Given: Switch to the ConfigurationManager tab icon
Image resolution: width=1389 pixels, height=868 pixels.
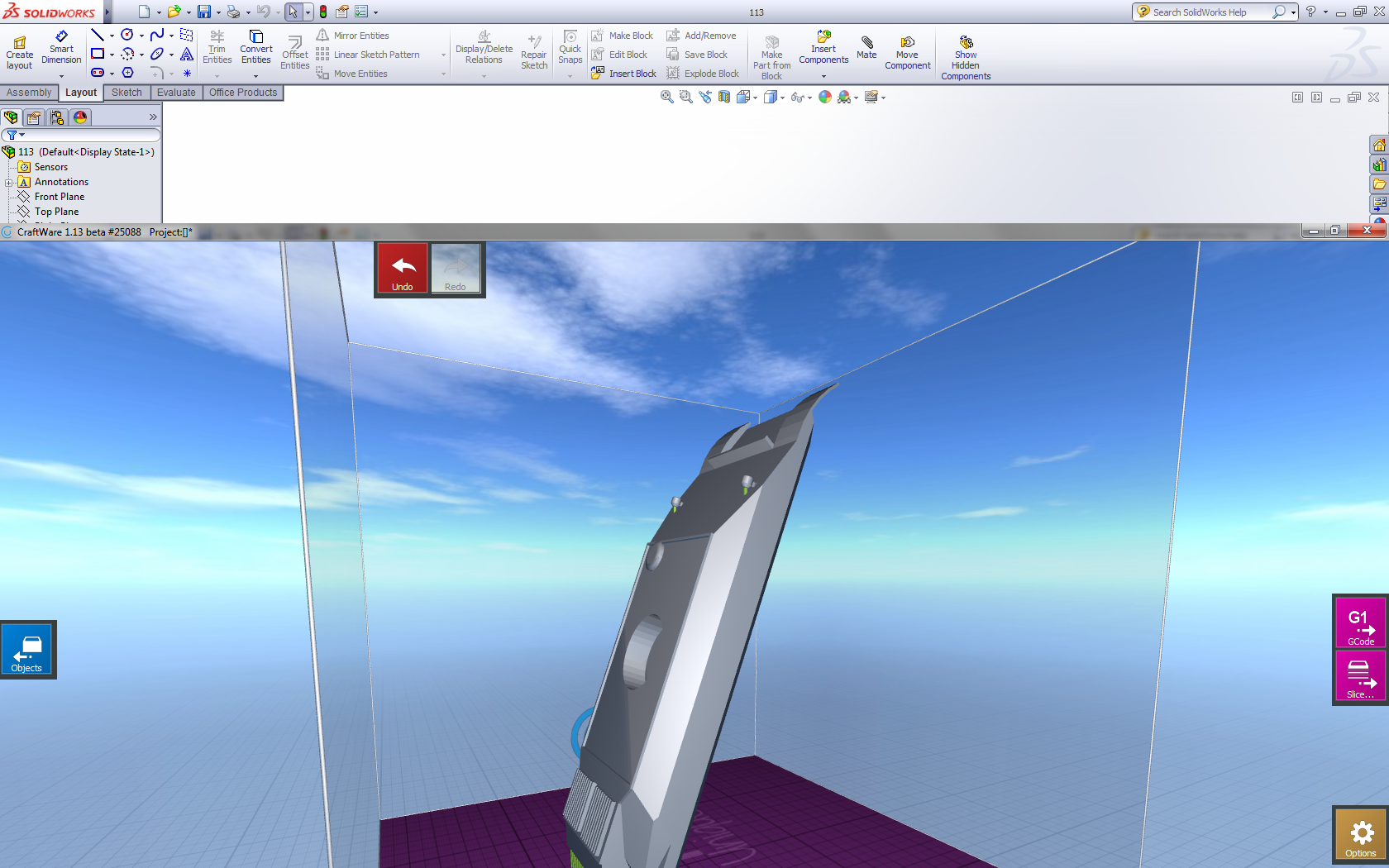Looking at the screenshot, I should pos(57,117).
